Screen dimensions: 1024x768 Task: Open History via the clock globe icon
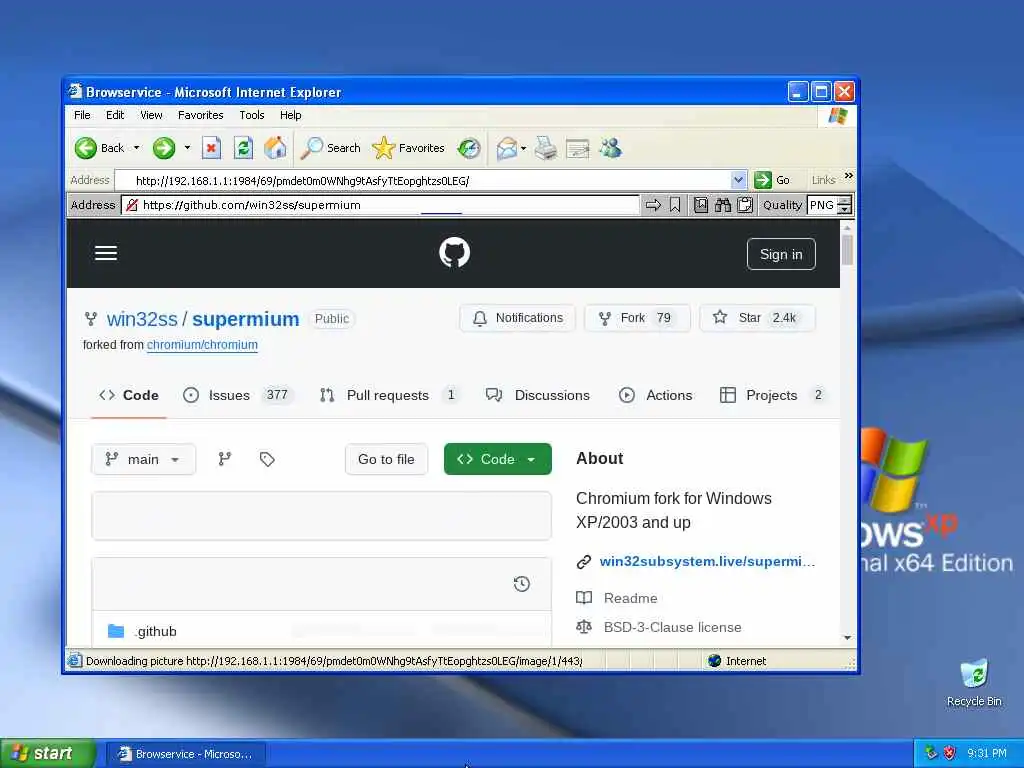click(x=469, y=148)
